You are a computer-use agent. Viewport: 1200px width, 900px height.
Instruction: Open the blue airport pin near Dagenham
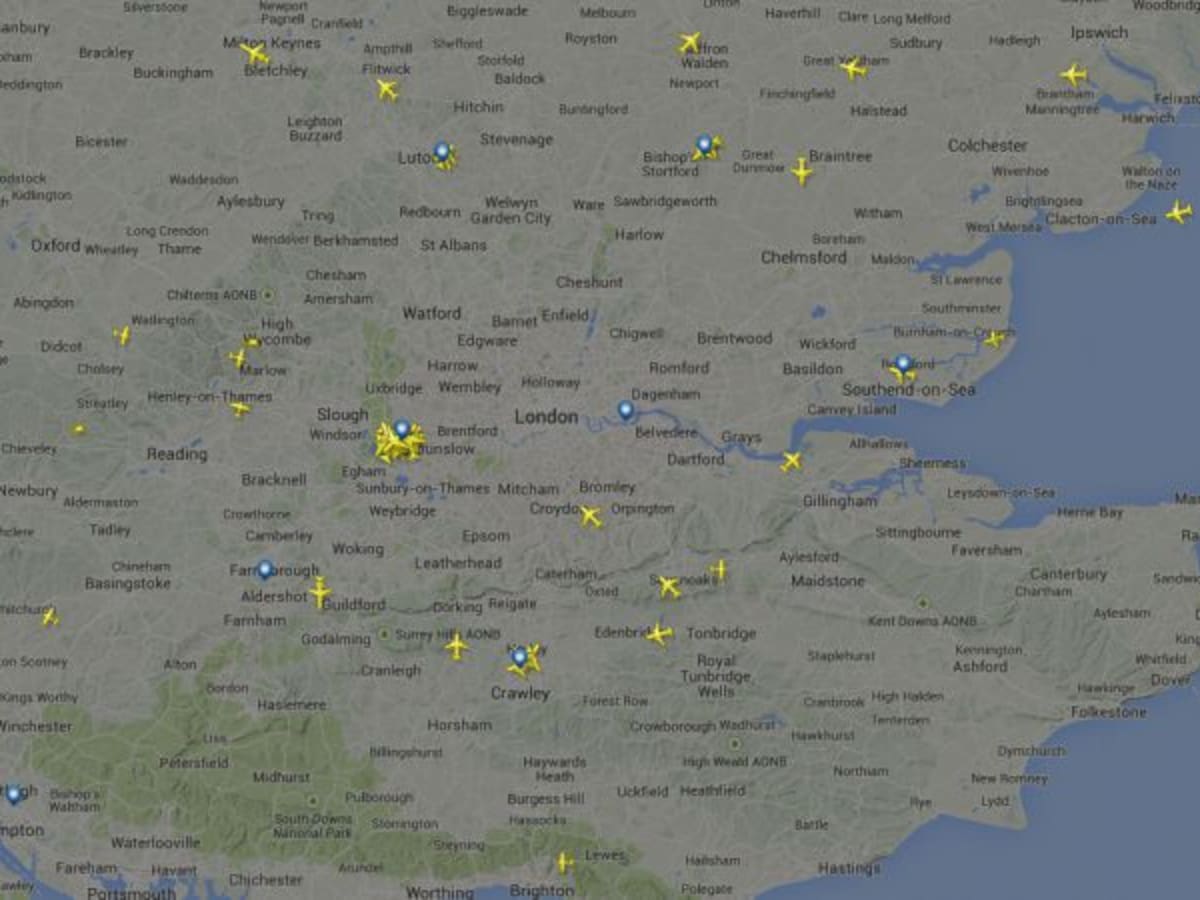coord(626,410)
